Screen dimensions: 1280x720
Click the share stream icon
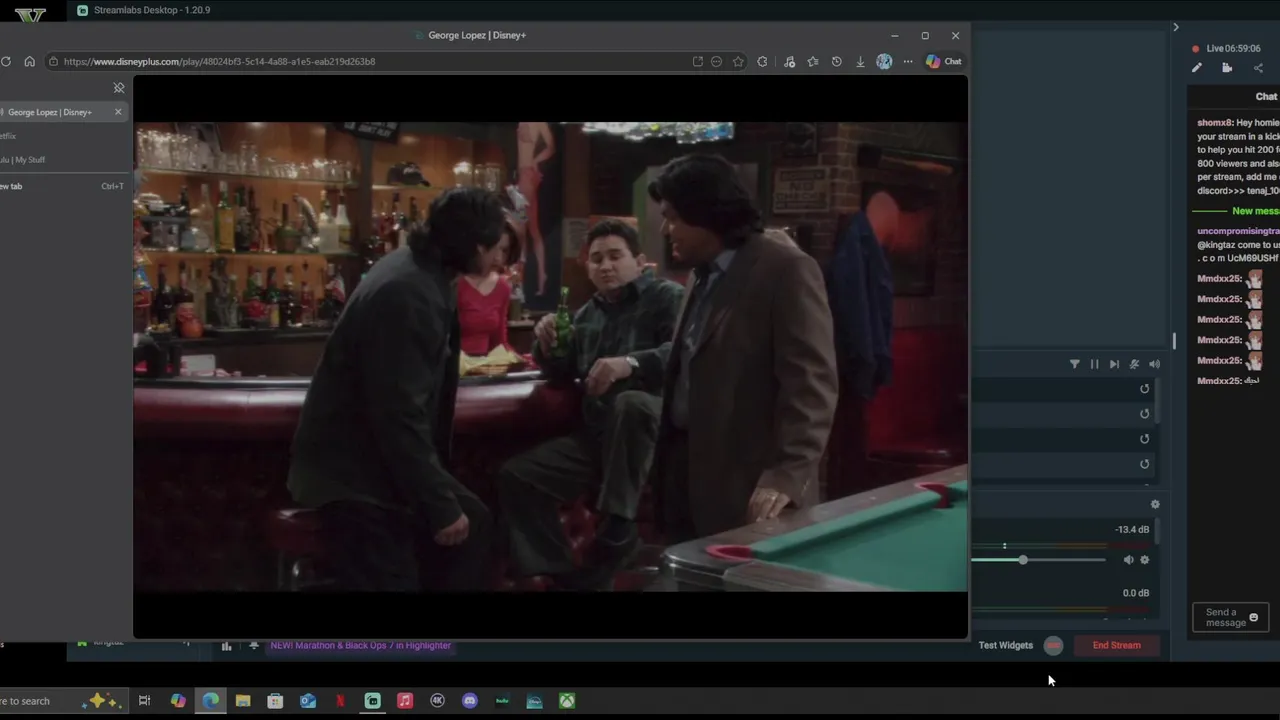1258,68
